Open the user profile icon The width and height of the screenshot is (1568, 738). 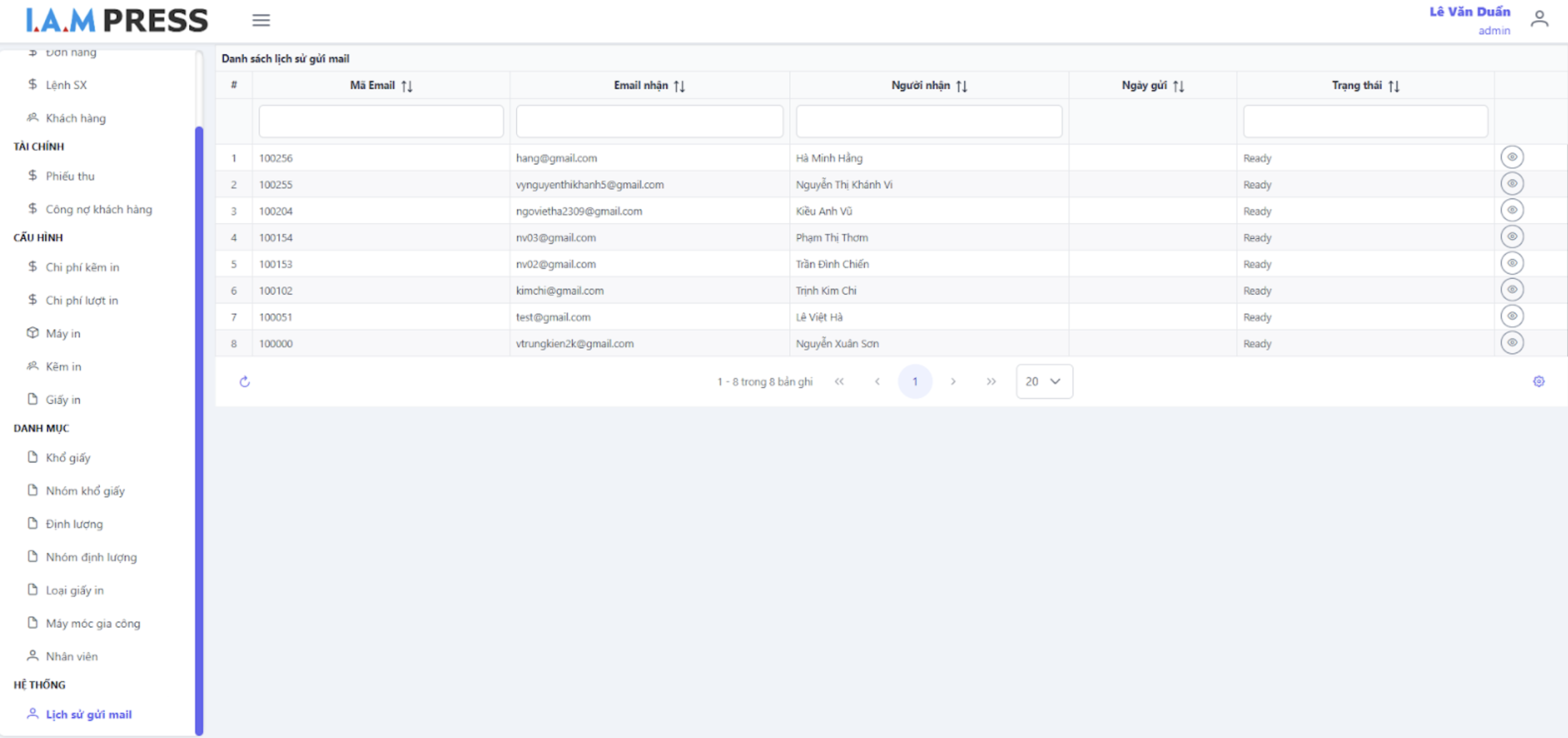(1539, 20)
